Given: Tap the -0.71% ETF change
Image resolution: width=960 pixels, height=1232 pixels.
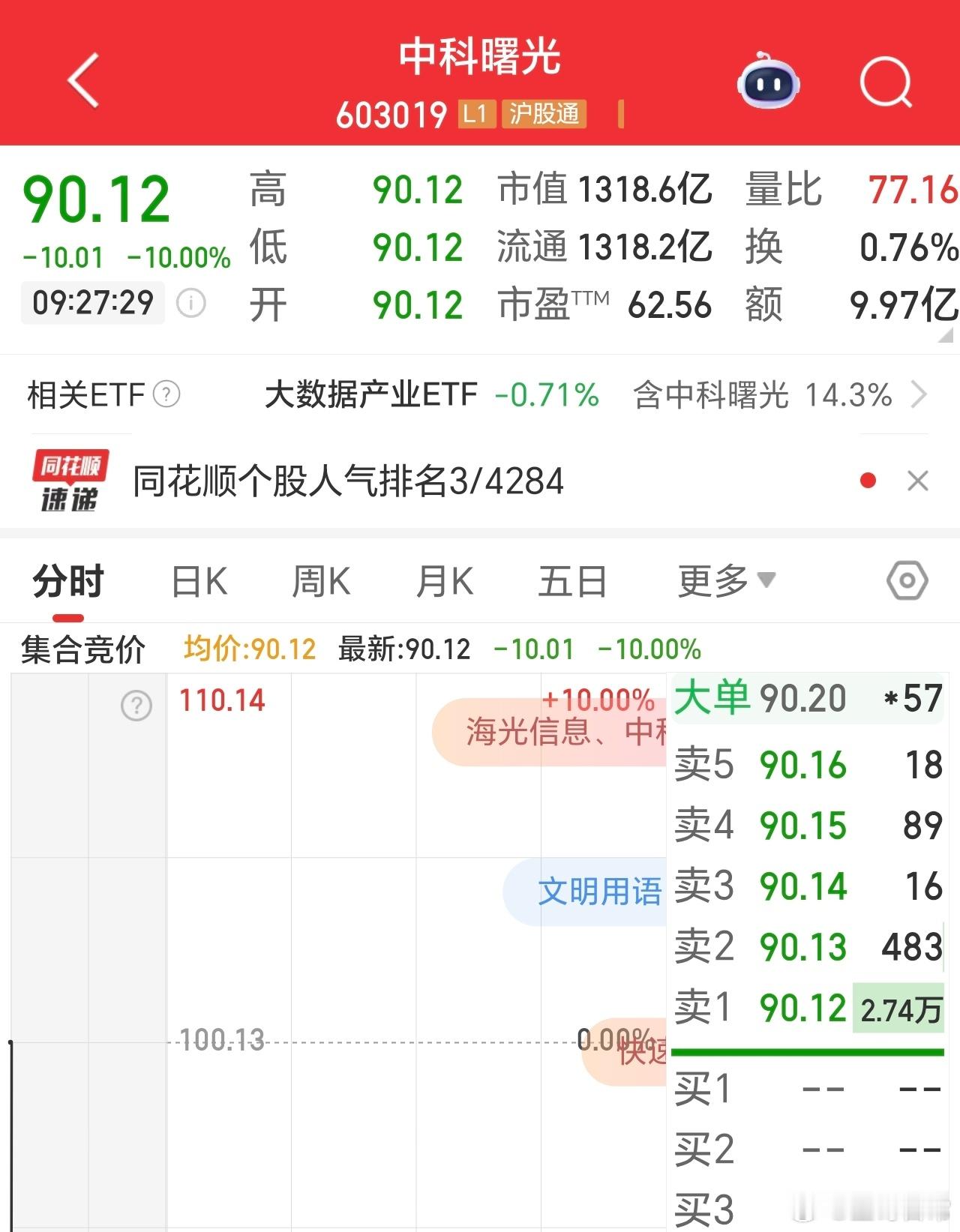Looking at the screenshot, I should [547, 394].
